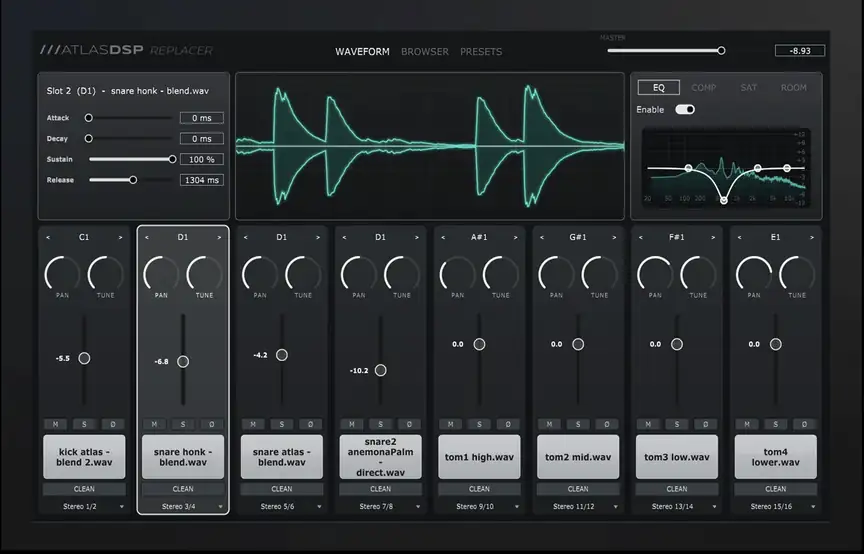Click the MASTER volume slider handle
864x554 pixels.
coord(721,51)
